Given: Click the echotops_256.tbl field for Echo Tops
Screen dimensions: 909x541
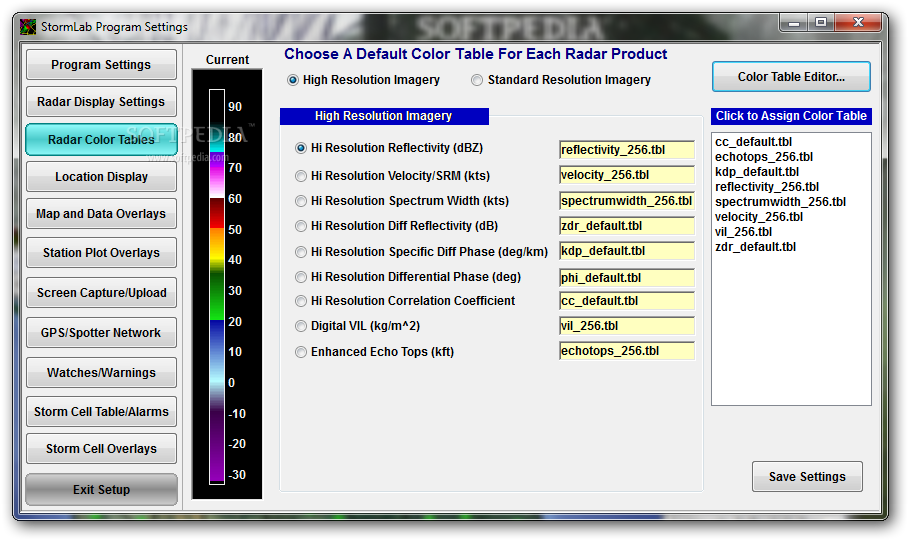Looking at the screenshot, I should (627, 351).
